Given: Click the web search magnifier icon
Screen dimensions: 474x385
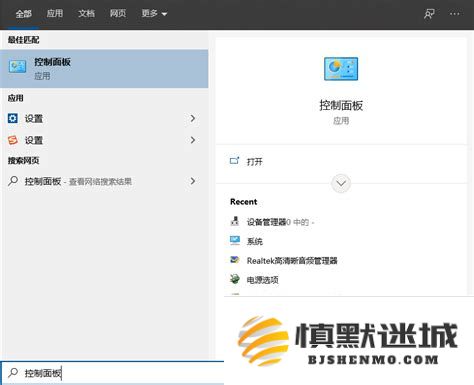Looking at the screenshot, I should (x=13, y=181).
